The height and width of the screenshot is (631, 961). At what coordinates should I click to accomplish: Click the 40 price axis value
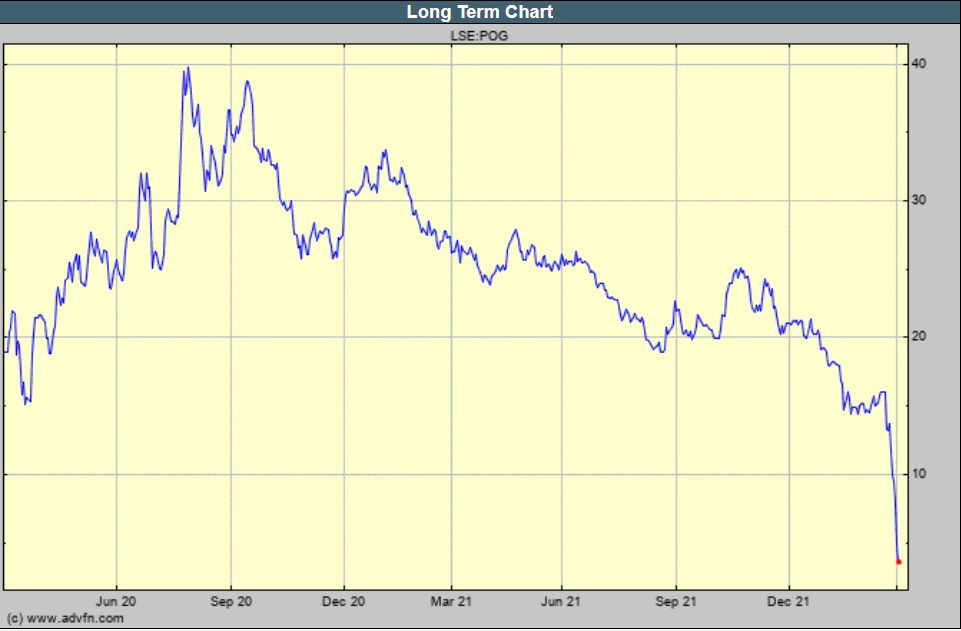(919, 64)
